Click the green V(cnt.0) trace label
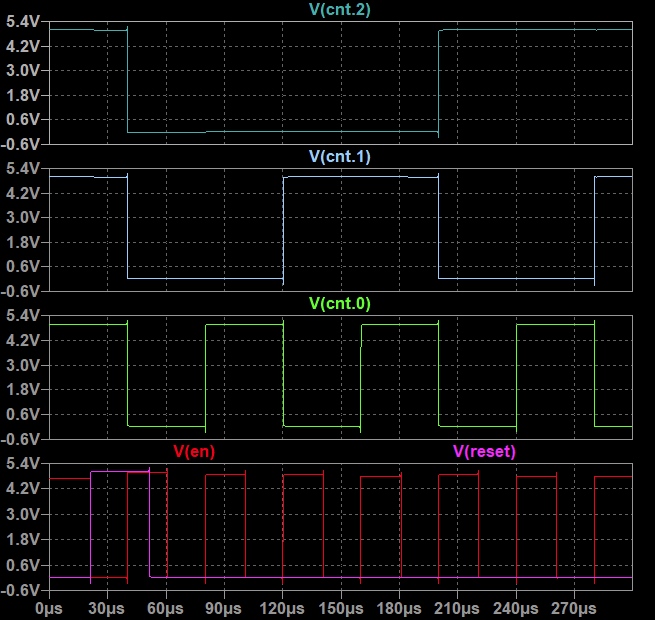 pyautogui.click(x=340, y=304)
